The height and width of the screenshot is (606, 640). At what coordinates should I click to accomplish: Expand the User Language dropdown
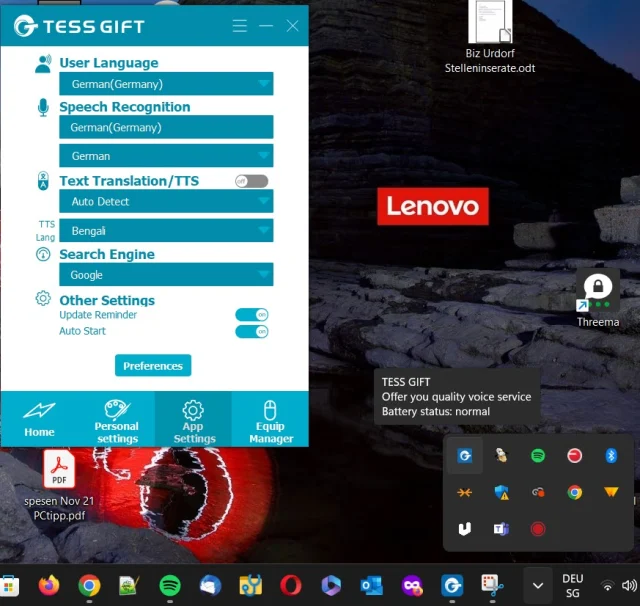[x=166, y=84]
